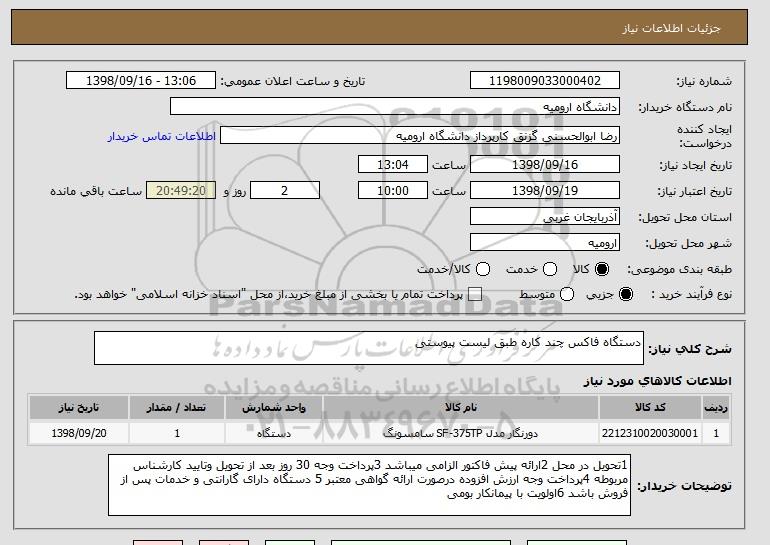
Task: Click the validity date field 1398/09/19
Action: 545,191
